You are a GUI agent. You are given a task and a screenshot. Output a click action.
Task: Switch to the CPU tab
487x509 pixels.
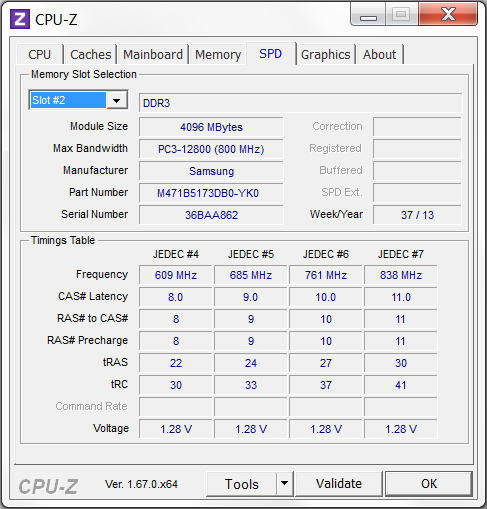(x=40, y=54)
